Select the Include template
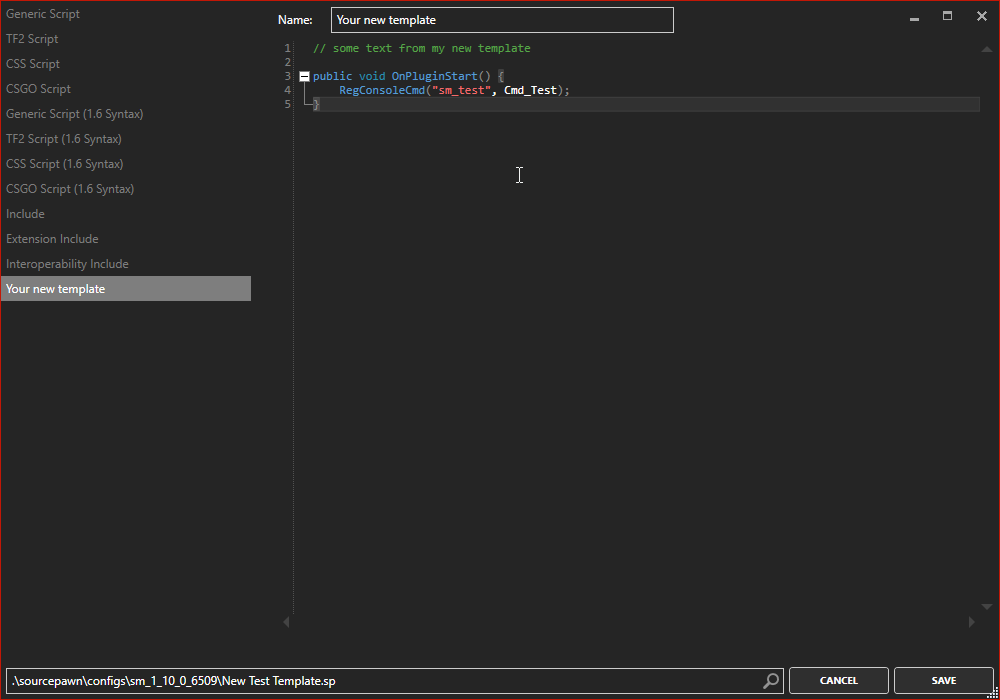This screenshot has height=700, width=1000. [x=126, y=214]
